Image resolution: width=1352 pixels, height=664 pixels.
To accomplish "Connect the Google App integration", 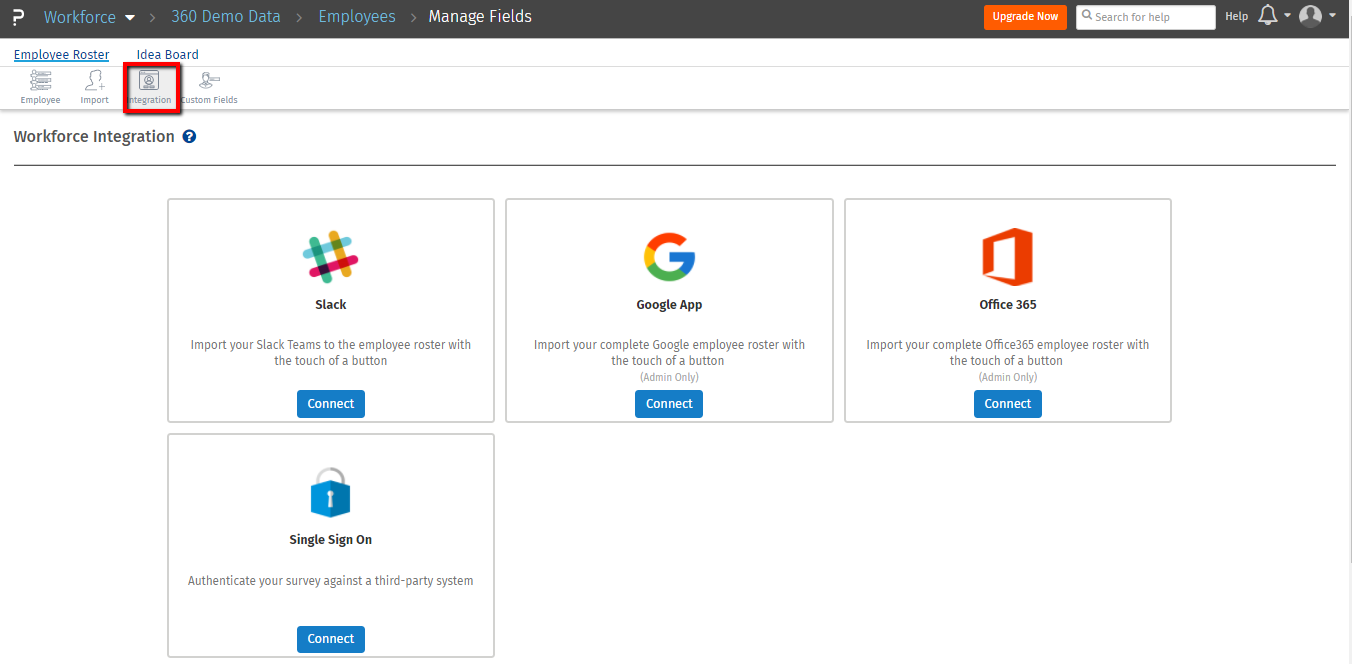I will [x=669, y=404].
